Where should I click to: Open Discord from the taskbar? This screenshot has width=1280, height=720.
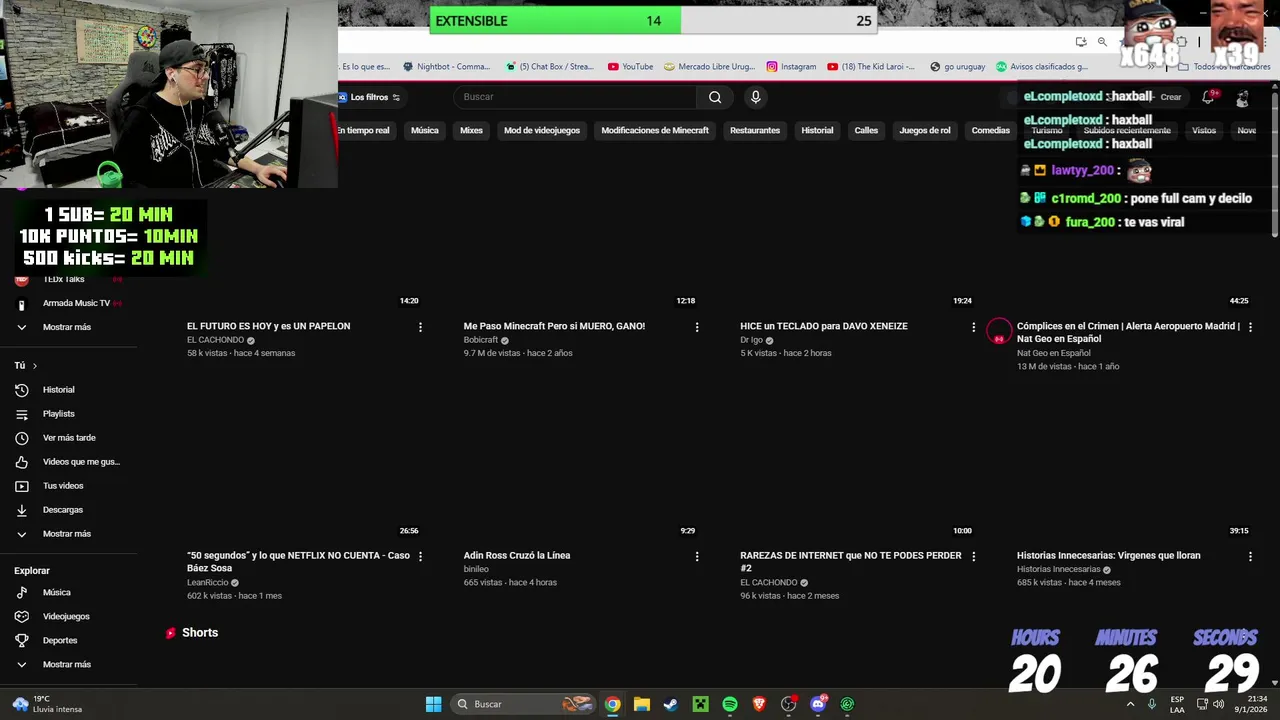coord(818,704)
